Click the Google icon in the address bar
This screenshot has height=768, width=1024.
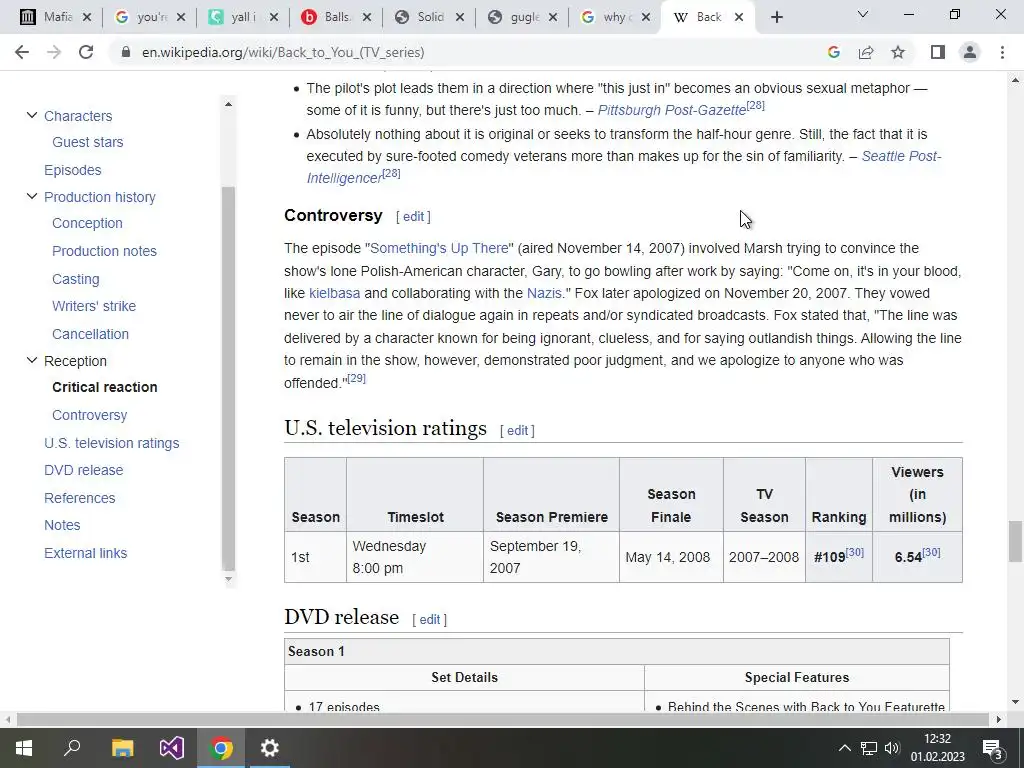coord(833,52)
